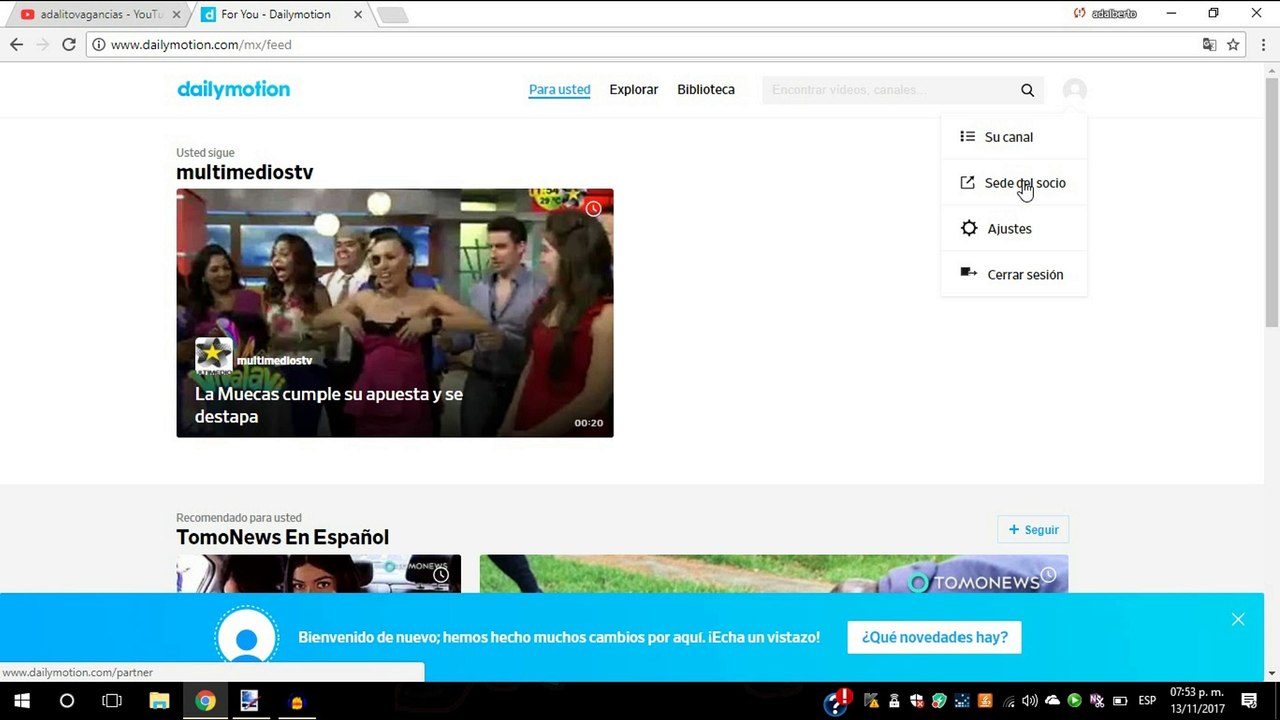The width and height of the screenshot is (1280, 720).
Task: Open the ESP language selector in the tray
Action: 1147,700
